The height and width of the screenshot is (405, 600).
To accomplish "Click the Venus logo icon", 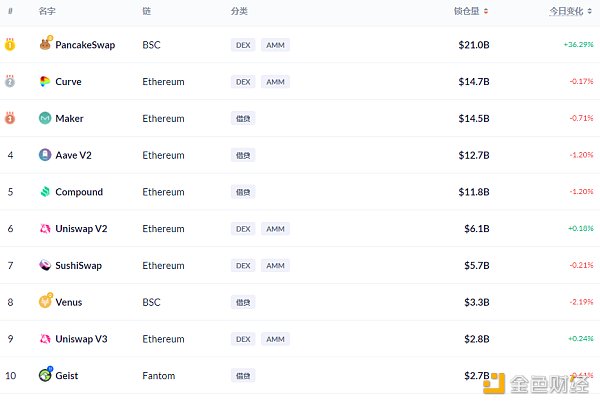I will pos(45,301).
